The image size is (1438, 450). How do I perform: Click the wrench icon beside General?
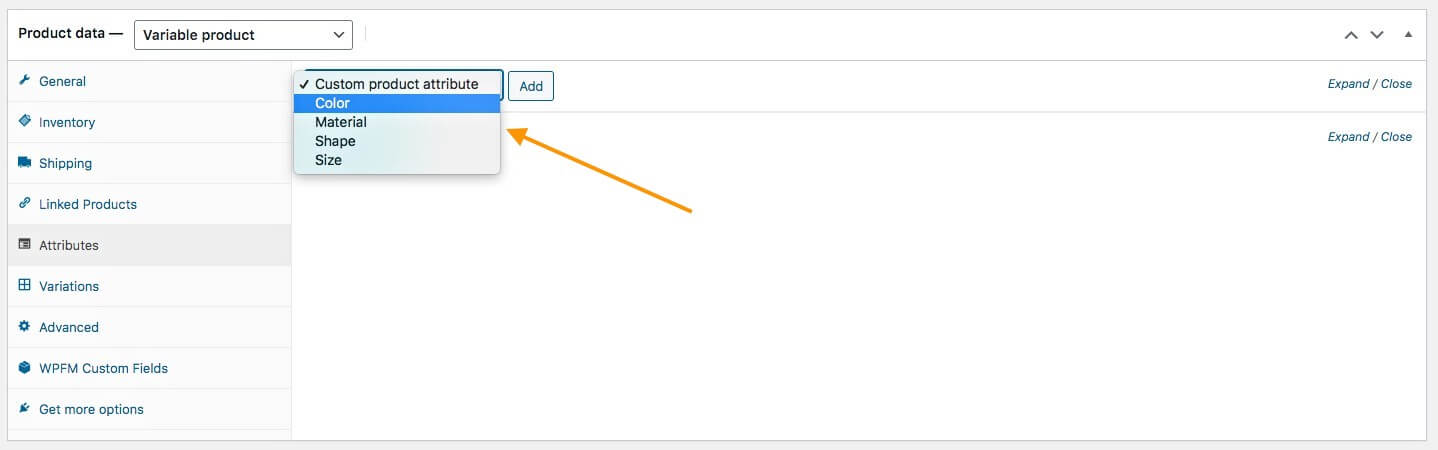pos(24,81)
